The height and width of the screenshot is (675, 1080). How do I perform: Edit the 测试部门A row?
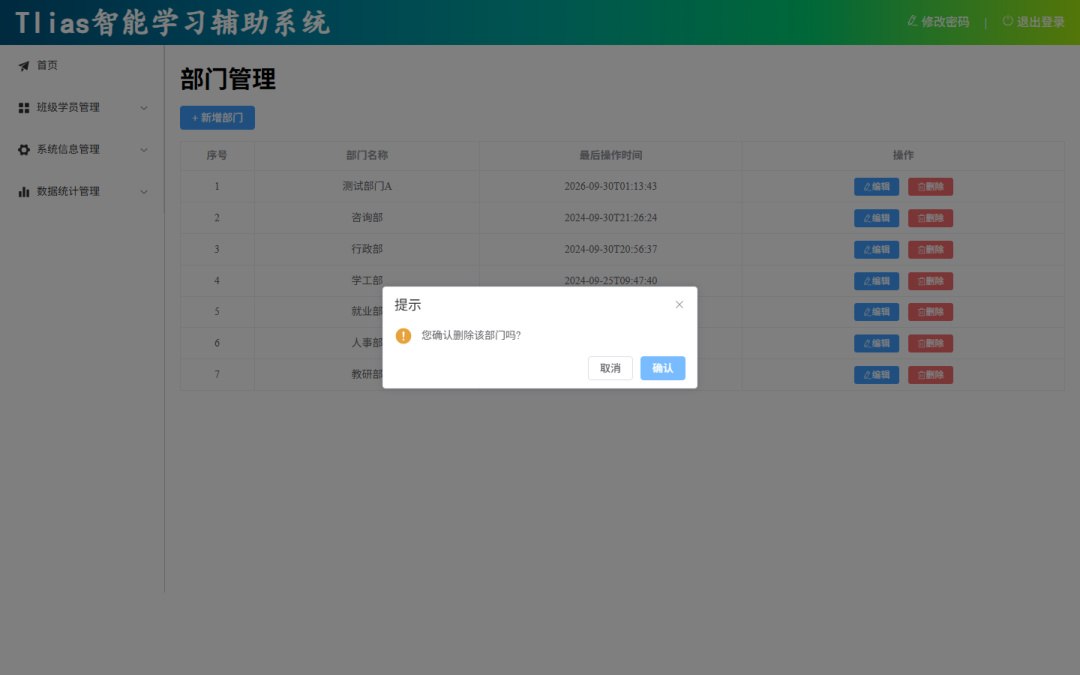876,187
